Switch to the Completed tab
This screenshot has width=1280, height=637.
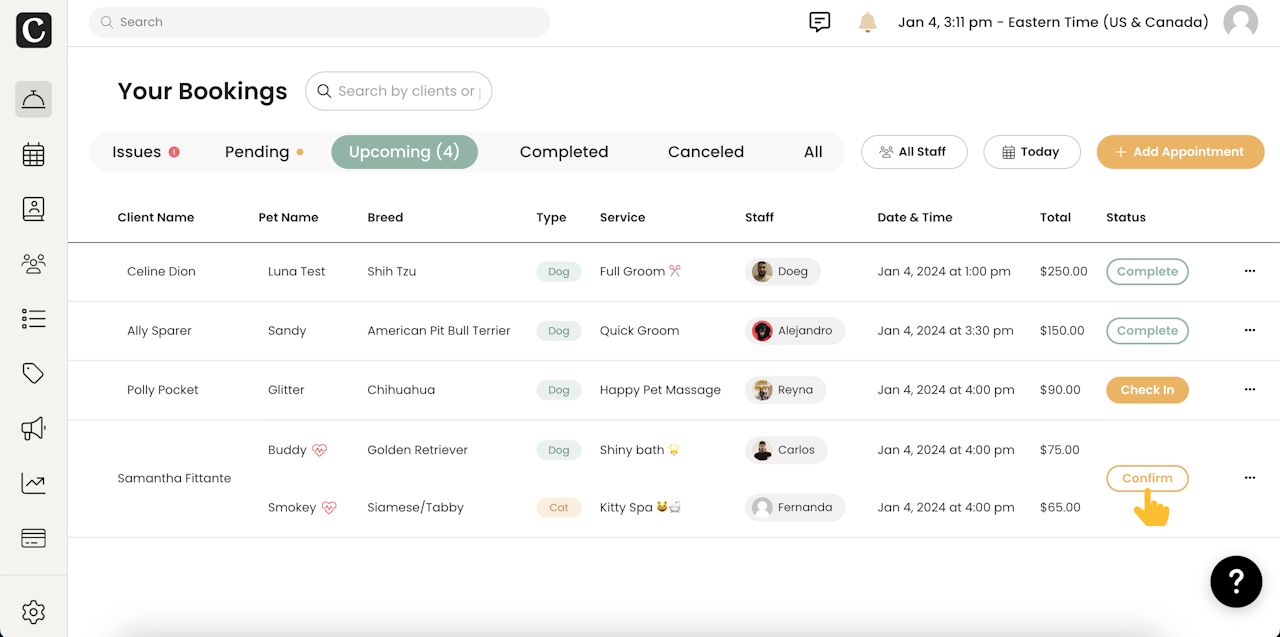[564, 152]
